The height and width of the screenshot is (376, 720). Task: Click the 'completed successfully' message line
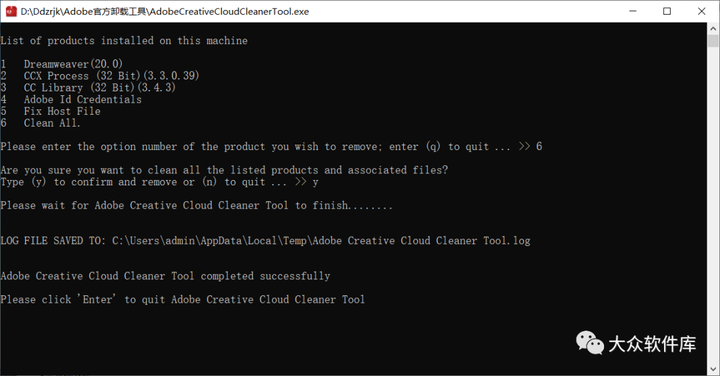click(165, 276)
